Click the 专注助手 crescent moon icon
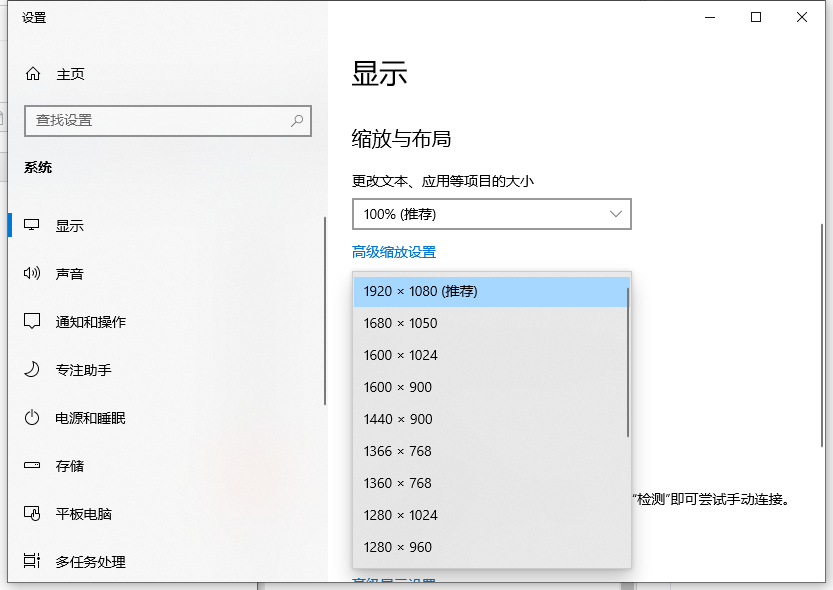This screenshot has width=833, height=590. tap(31, 369)
